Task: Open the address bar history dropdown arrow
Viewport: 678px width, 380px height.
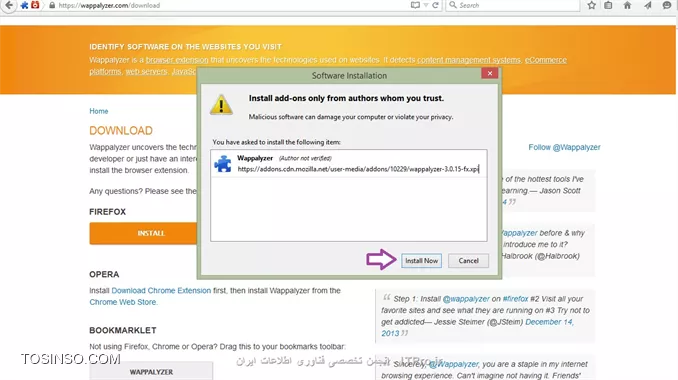Action: tap(426, 5)
